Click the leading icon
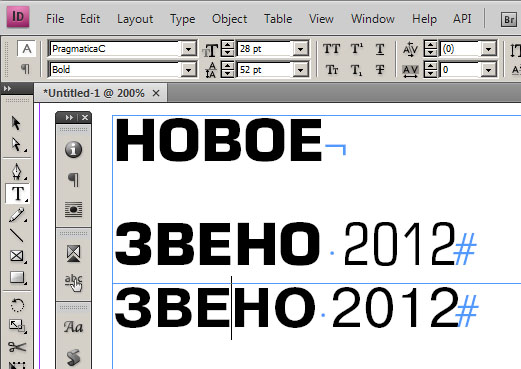This screenshot has width=521, height=369. pos(211,70)
